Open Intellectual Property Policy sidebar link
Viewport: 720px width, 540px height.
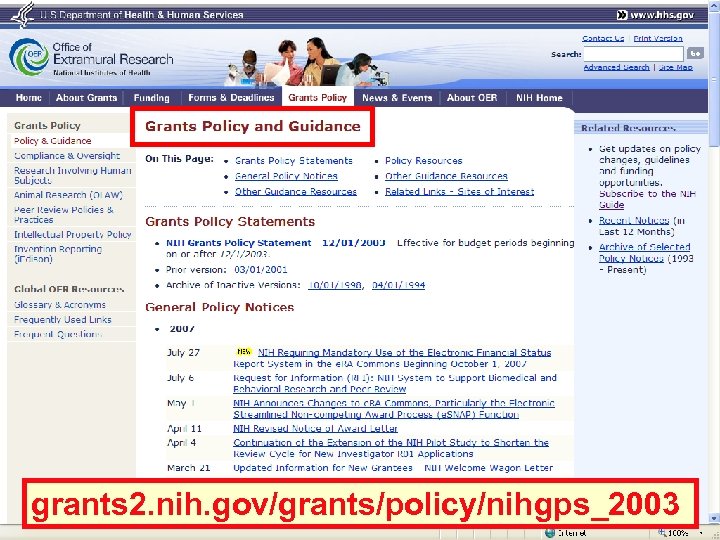73,235
